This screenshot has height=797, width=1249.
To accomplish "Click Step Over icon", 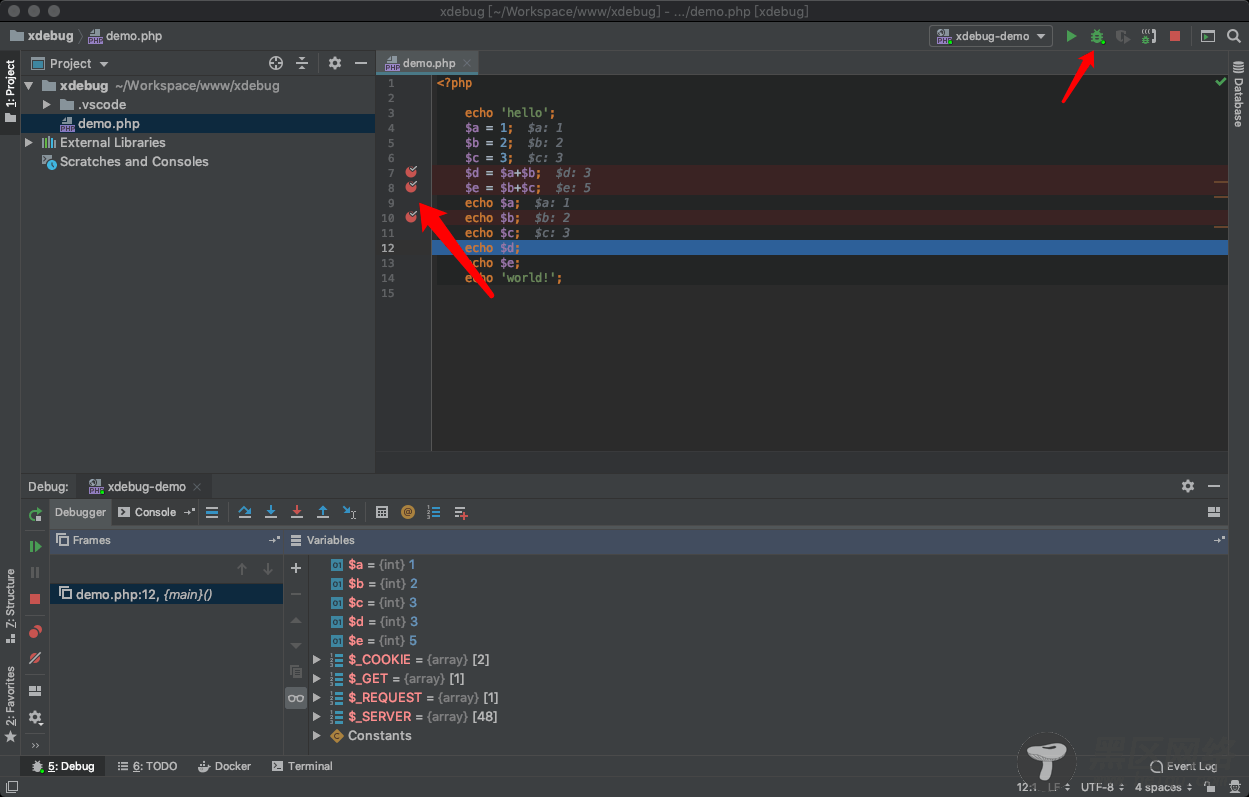I will coord(245,513).
